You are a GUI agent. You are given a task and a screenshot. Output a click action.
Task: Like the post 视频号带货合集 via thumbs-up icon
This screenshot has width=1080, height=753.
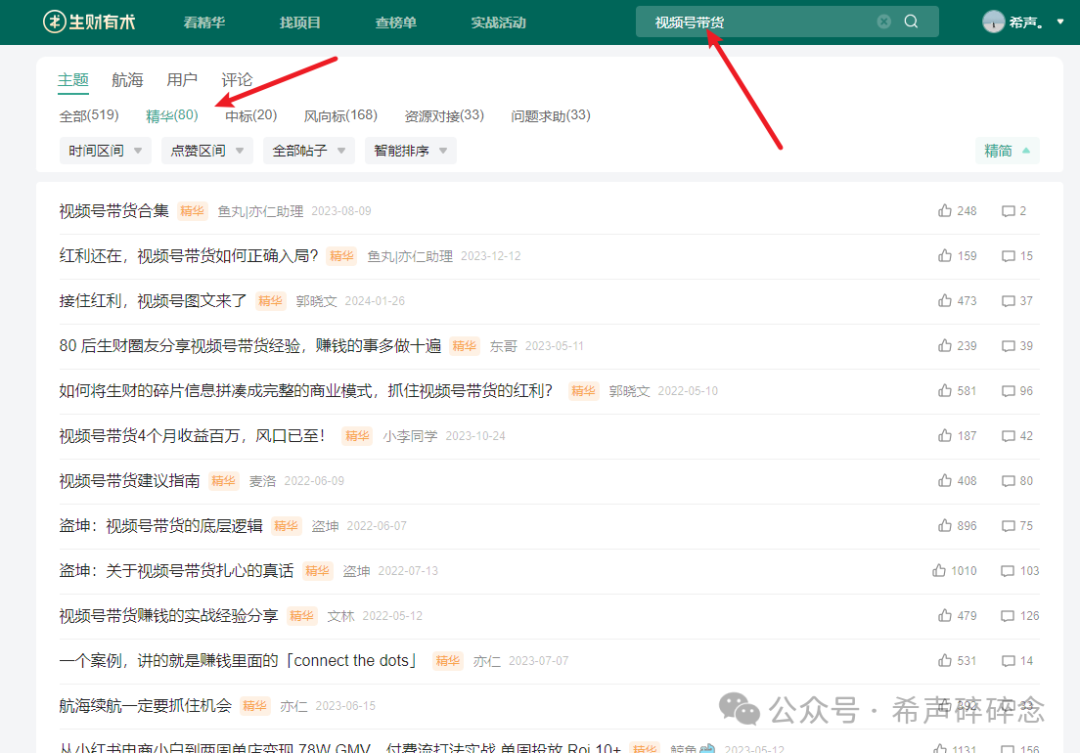click(944, 210)
